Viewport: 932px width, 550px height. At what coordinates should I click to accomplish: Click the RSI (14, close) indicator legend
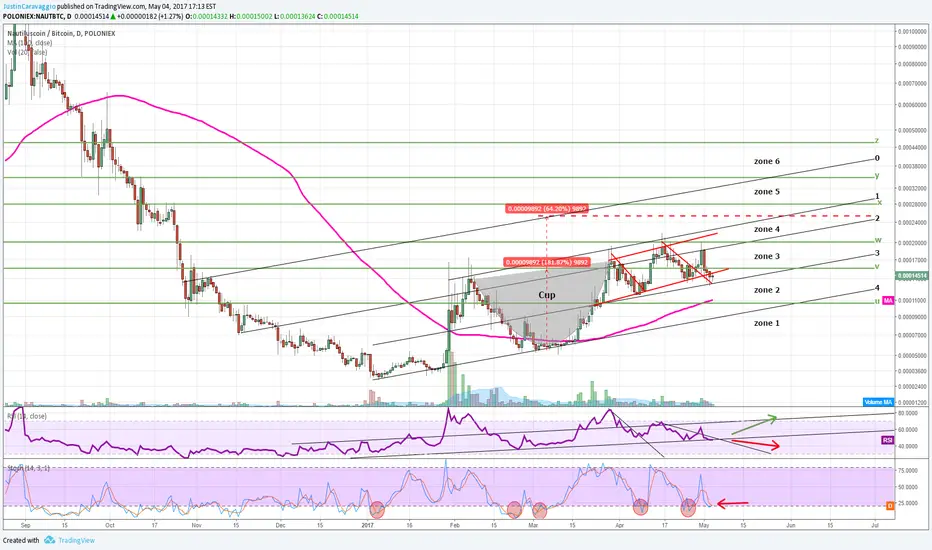click(x=27, y=416)
